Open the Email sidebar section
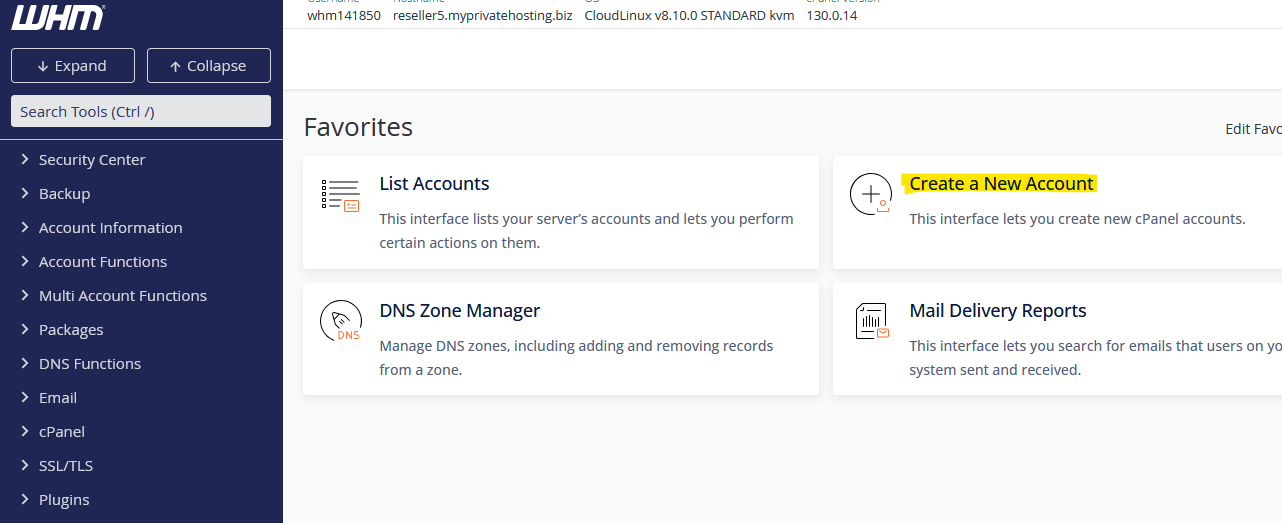The height and width of the screenshot is (523, 1282). (x=57, y=398)
